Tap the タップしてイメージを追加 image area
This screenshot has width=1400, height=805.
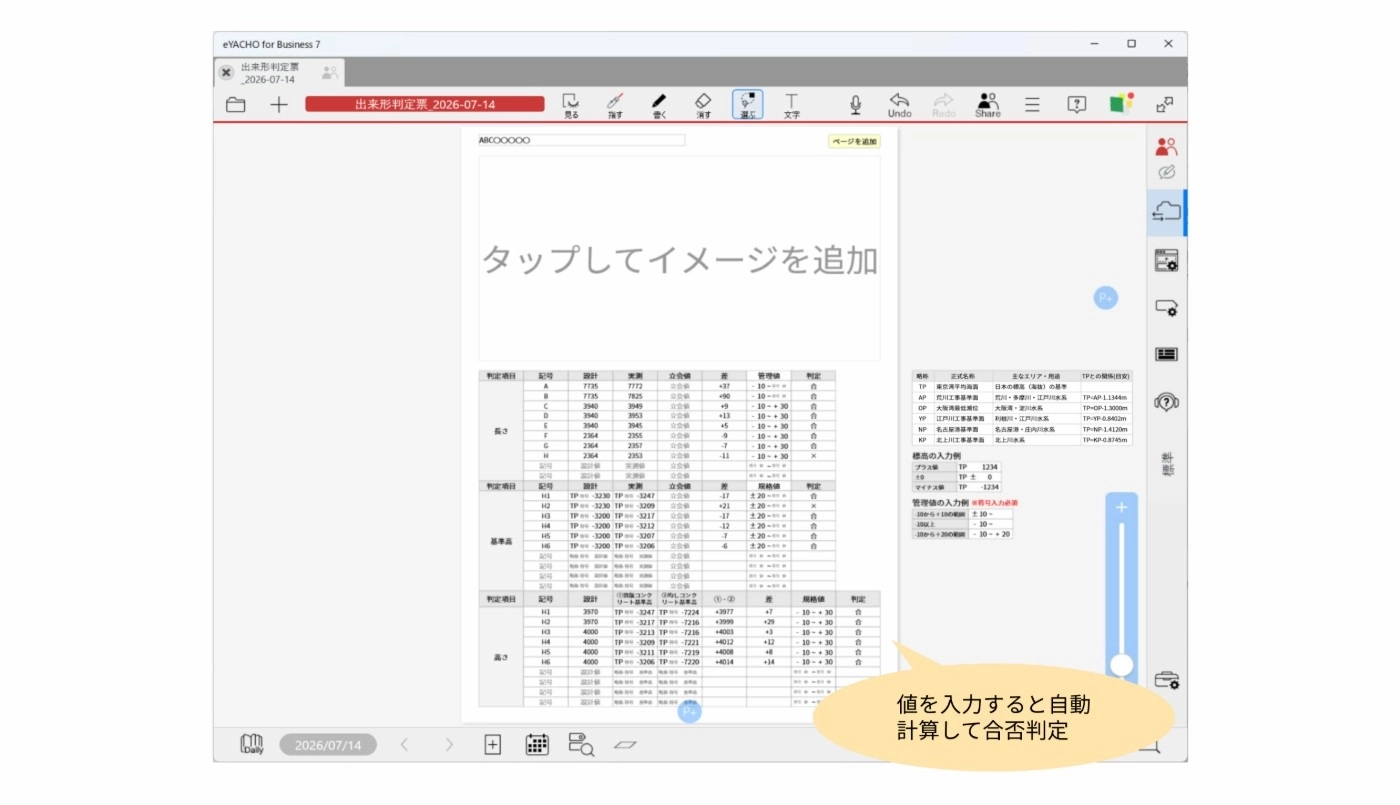pos(680,259)
